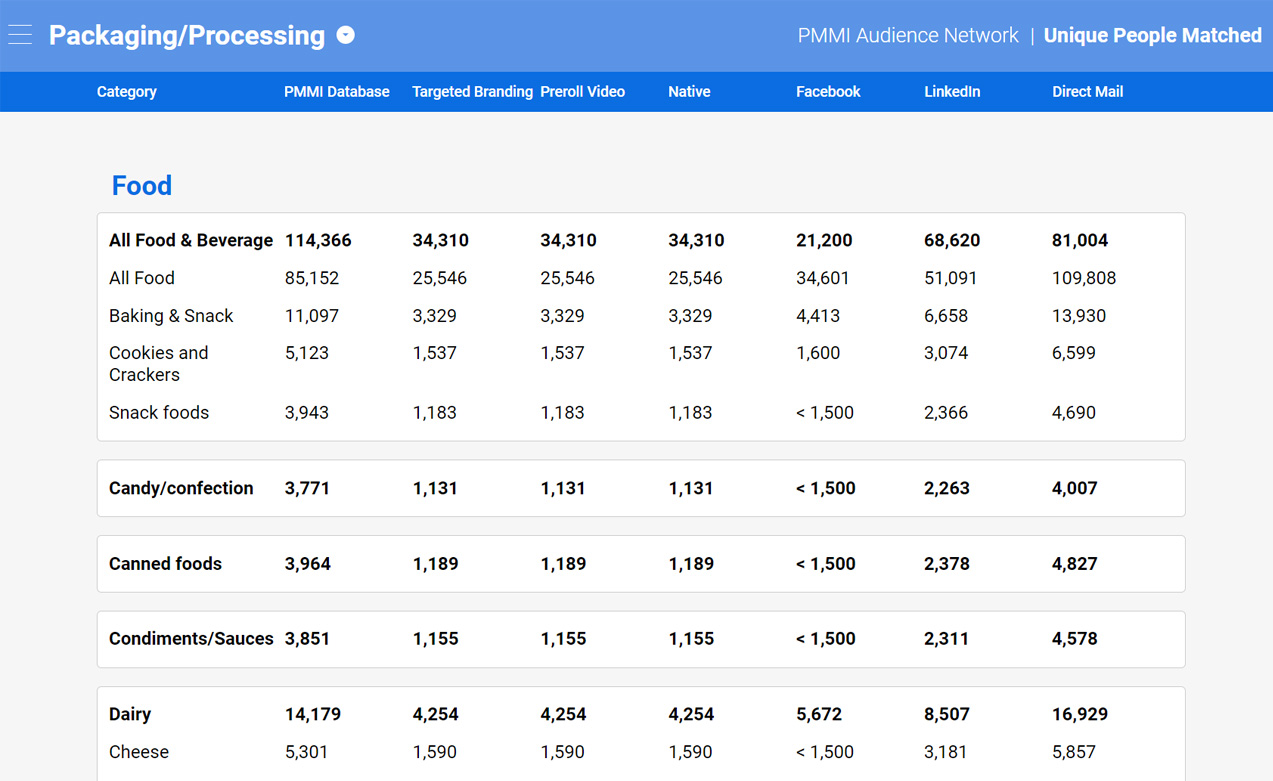Click the 34,601 Facebook value for All Food
The height and width of the screenshot is (781, 1273).
coord(823,278)
